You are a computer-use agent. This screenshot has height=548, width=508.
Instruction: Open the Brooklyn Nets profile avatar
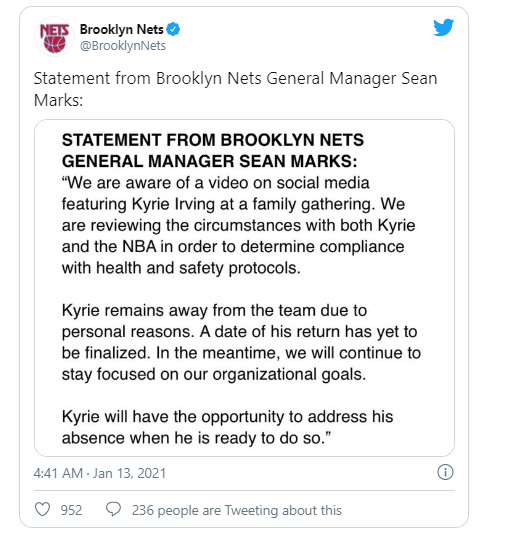coord(54,37)
